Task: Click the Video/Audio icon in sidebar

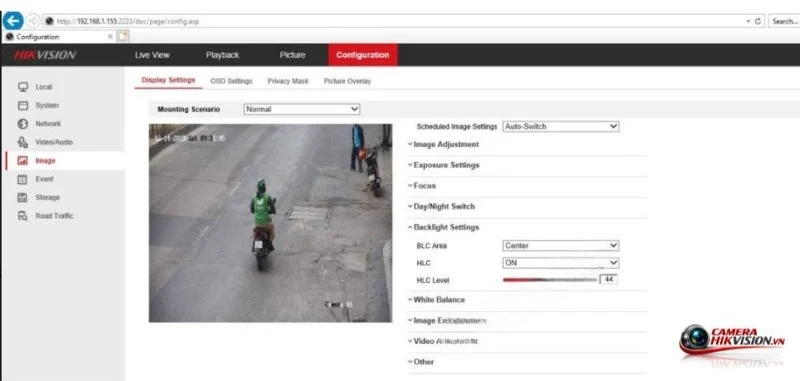Action: pos(22,142)
